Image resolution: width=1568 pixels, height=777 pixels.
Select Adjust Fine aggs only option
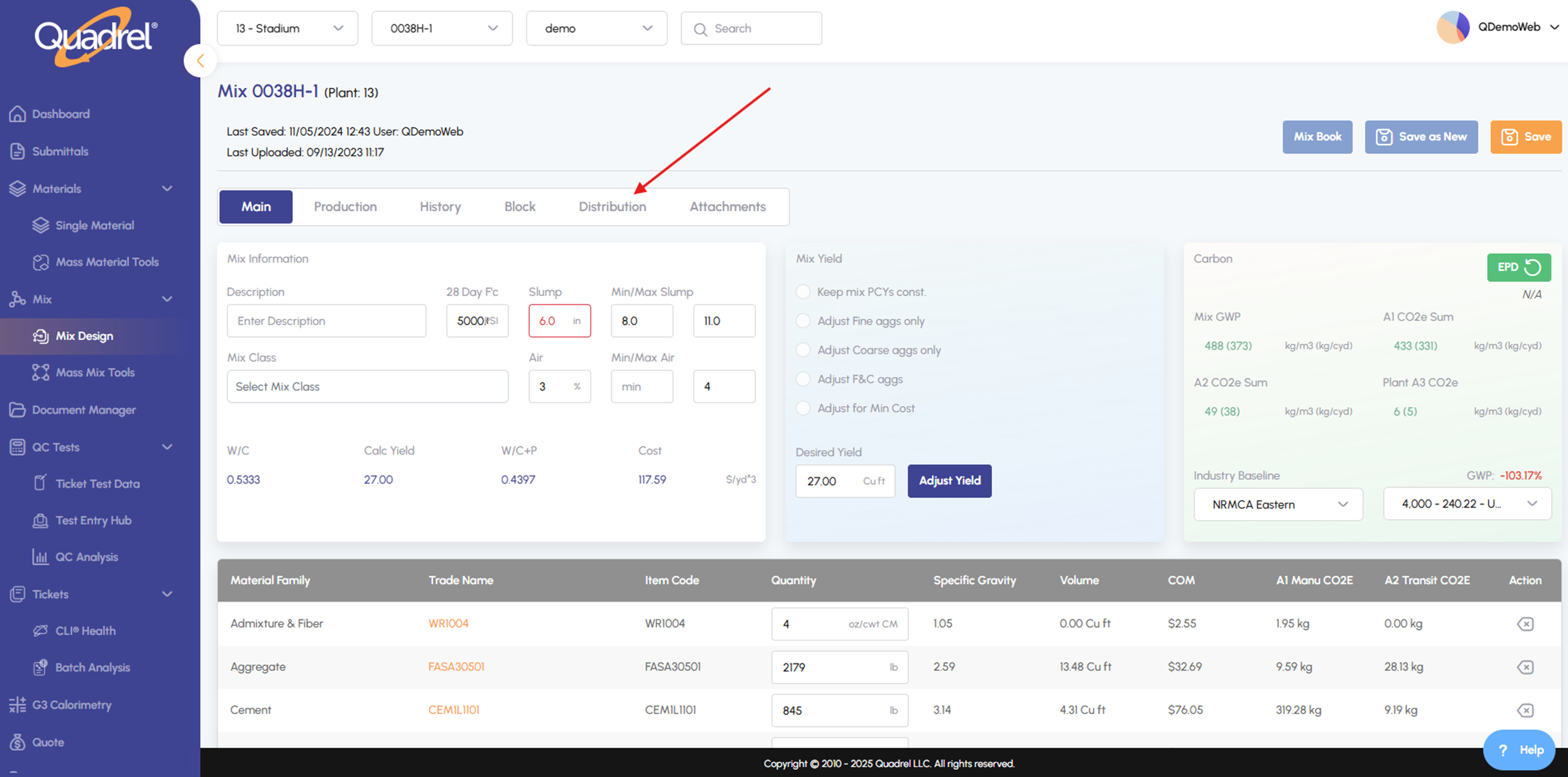pyautogui.click(x=803, y=321)
